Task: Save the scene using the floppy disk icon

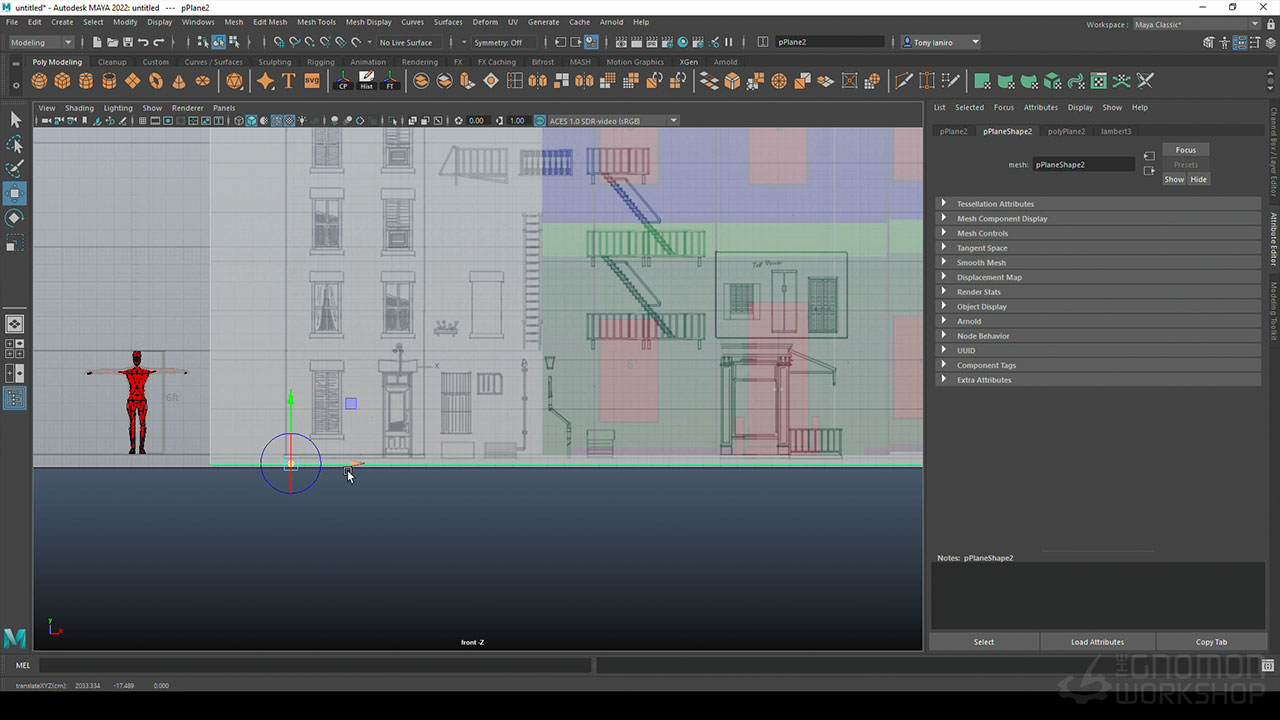Action: [127, 42]
